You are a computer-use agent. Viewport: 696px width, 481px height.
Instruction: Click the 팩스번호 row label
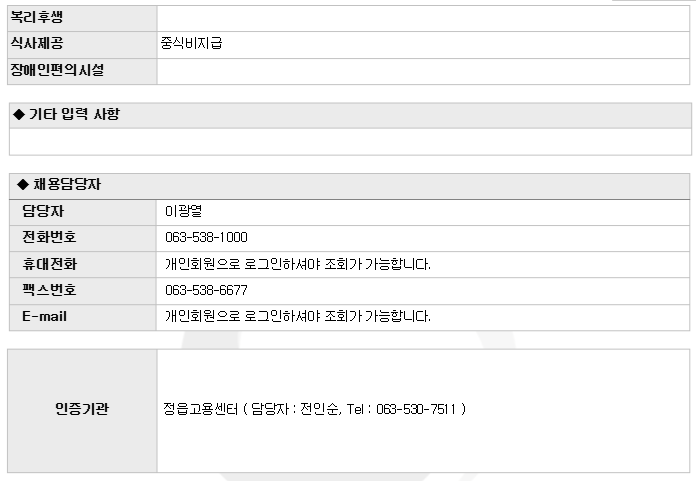pos(49,290)
